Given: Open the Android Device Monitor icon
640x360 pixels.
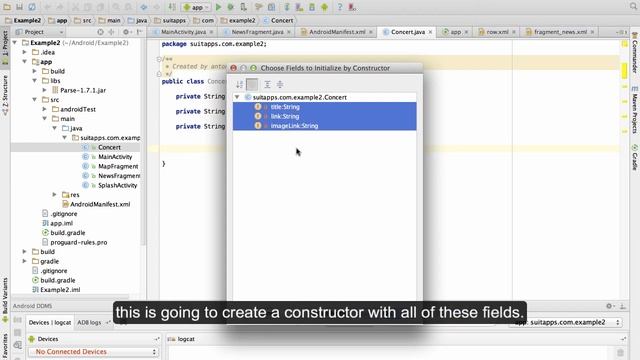Looking at the screenshot, I should [x=324, y=7].
